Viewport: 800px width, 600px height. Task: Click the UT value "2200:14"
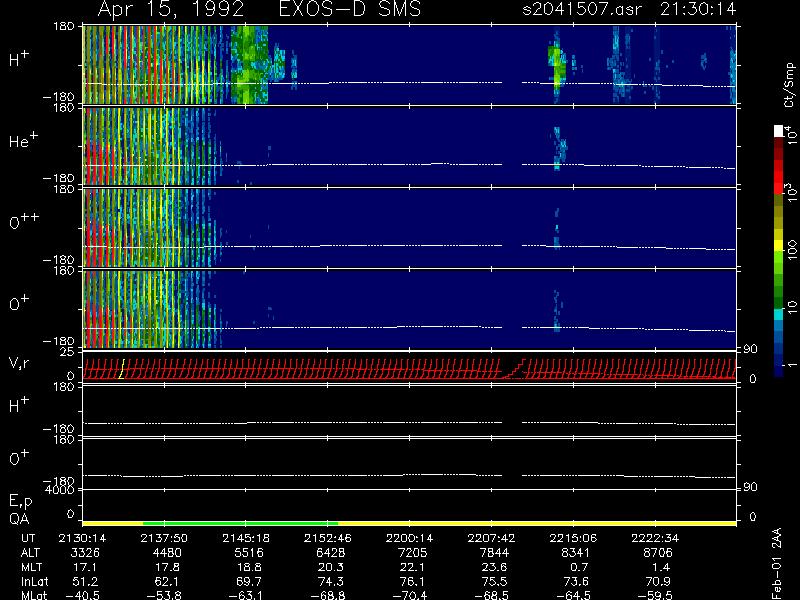click(409, 538)
